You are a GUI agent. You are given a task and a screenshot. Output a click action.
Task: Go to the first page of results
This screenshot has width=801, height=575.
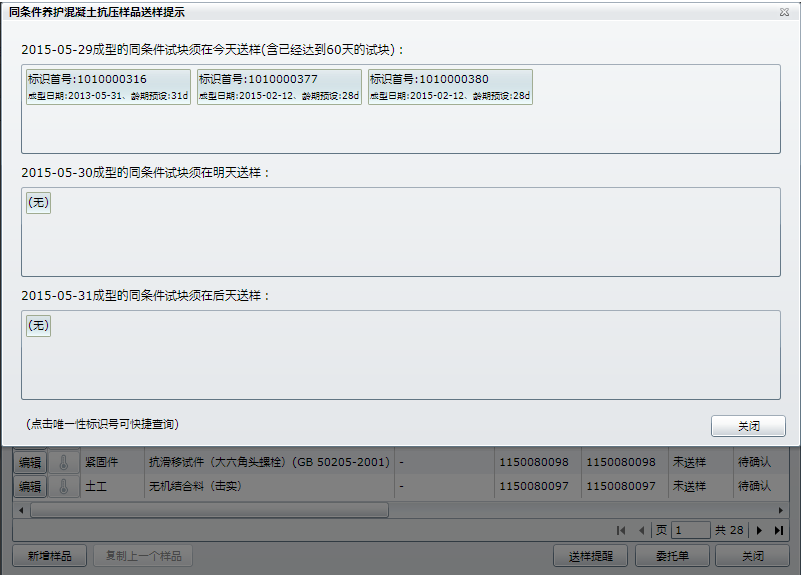coord(621,530)
